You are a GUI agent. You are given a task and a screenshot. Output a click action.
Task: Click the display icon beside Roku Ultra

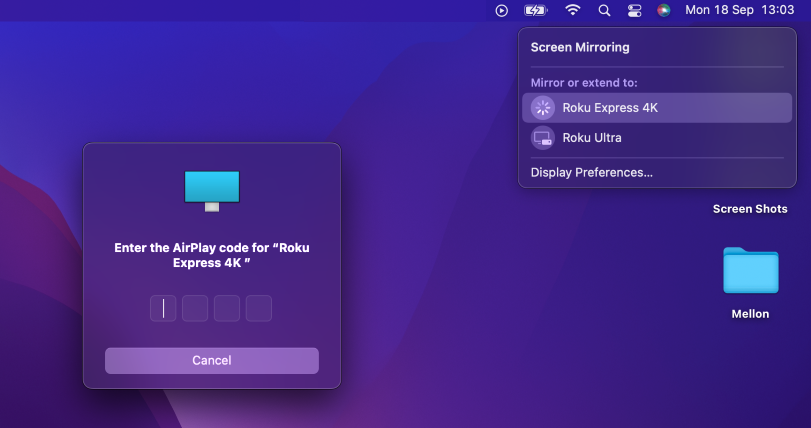543,138
